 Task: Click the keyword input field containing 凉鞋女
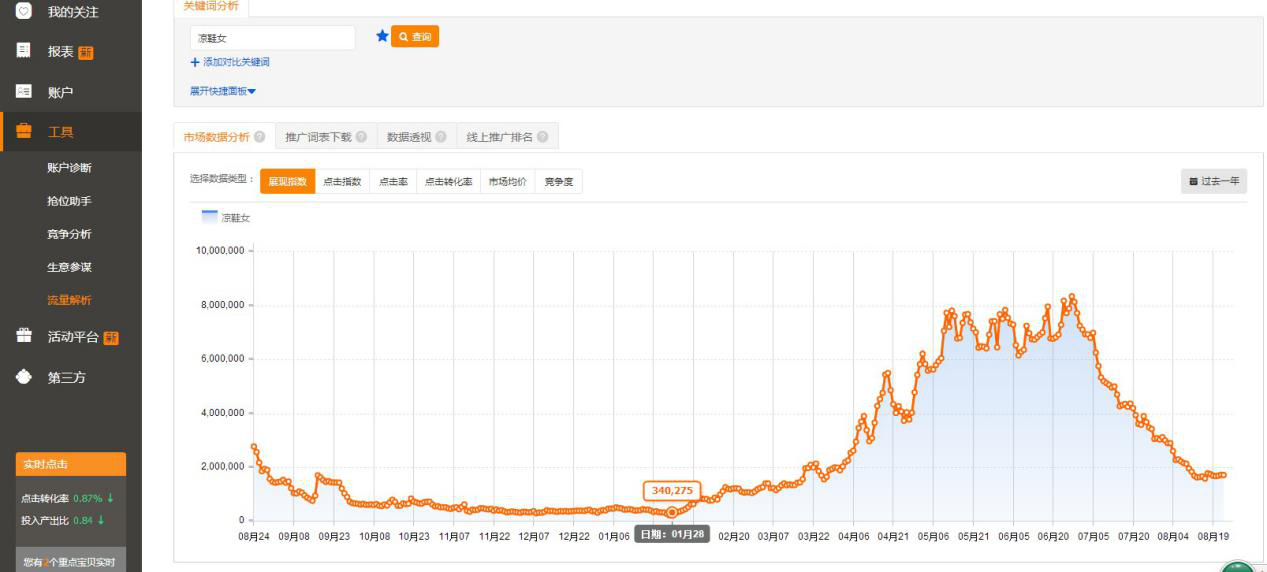(272, 38)
